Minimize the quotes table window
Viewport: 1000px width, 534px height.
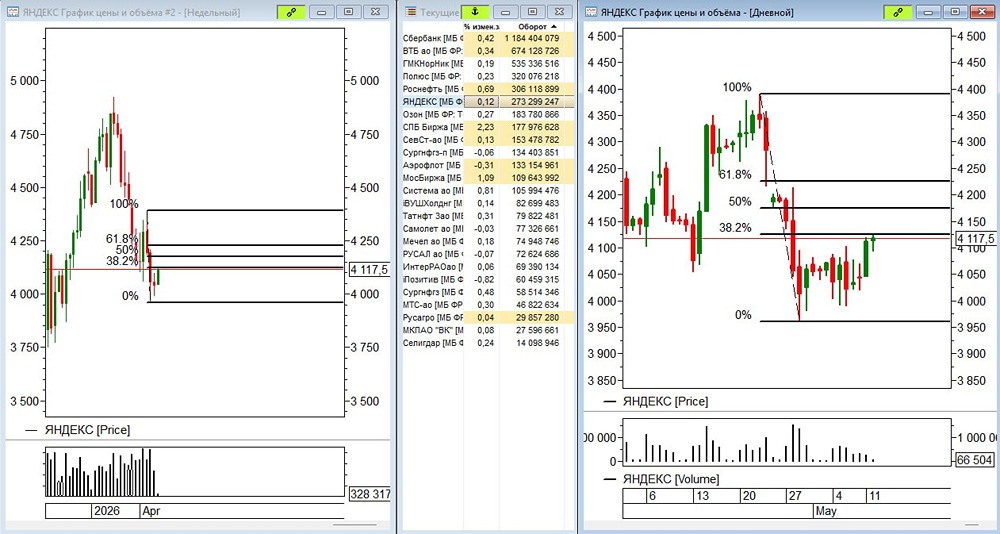click(505, 12)
